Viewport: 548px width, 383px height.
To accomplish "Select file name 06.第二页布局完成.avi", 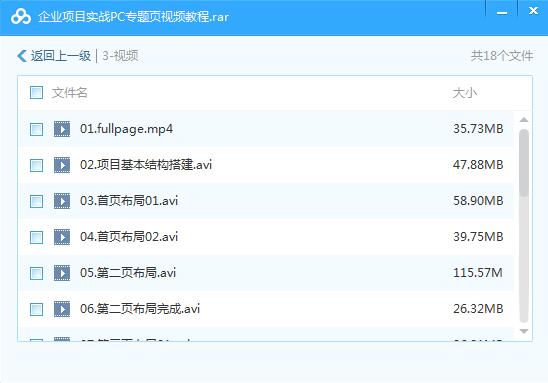I will 140,309.
